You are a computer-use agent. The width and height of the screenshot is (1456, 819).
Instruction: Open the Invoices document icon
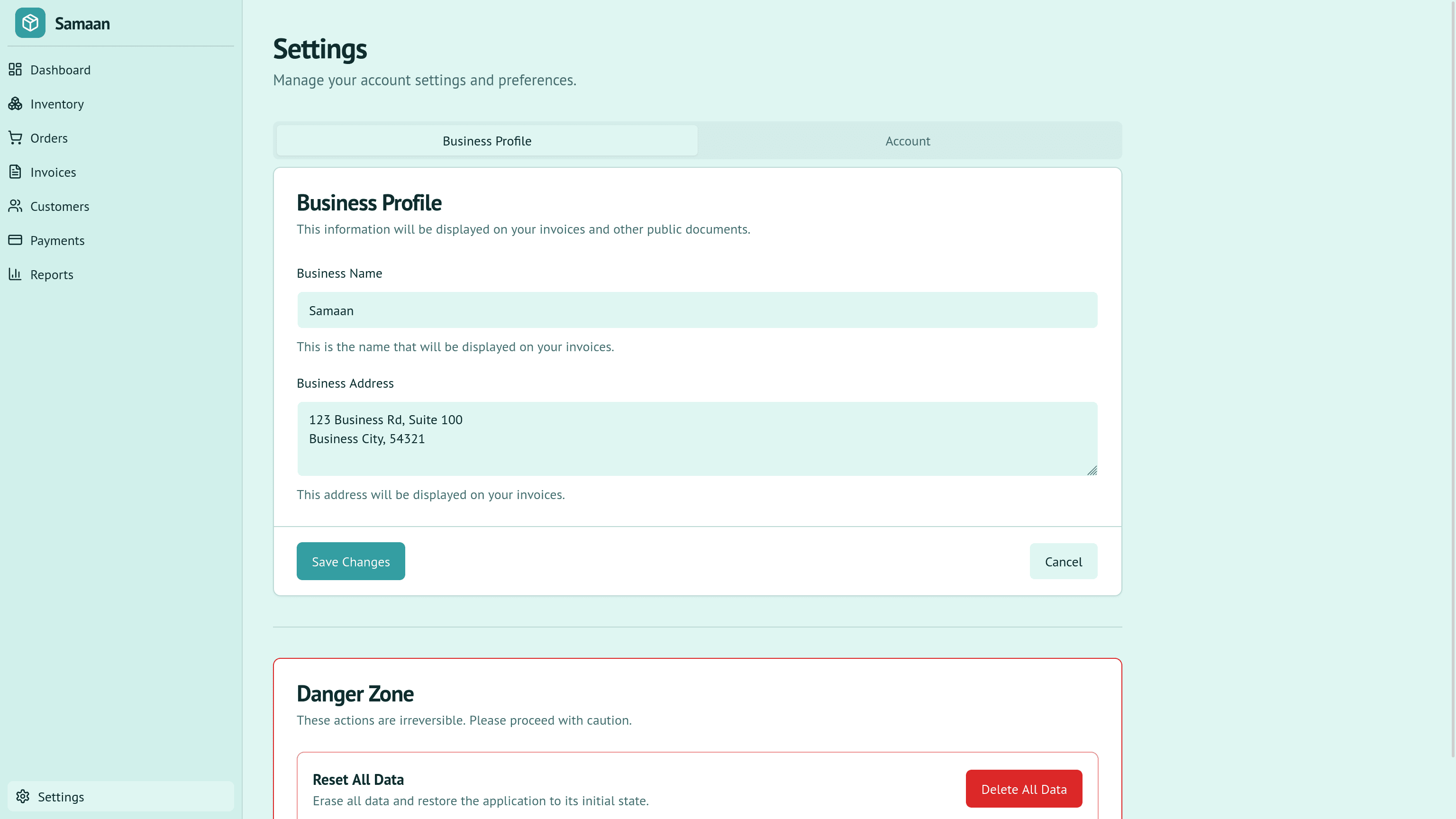pos(15,172)
